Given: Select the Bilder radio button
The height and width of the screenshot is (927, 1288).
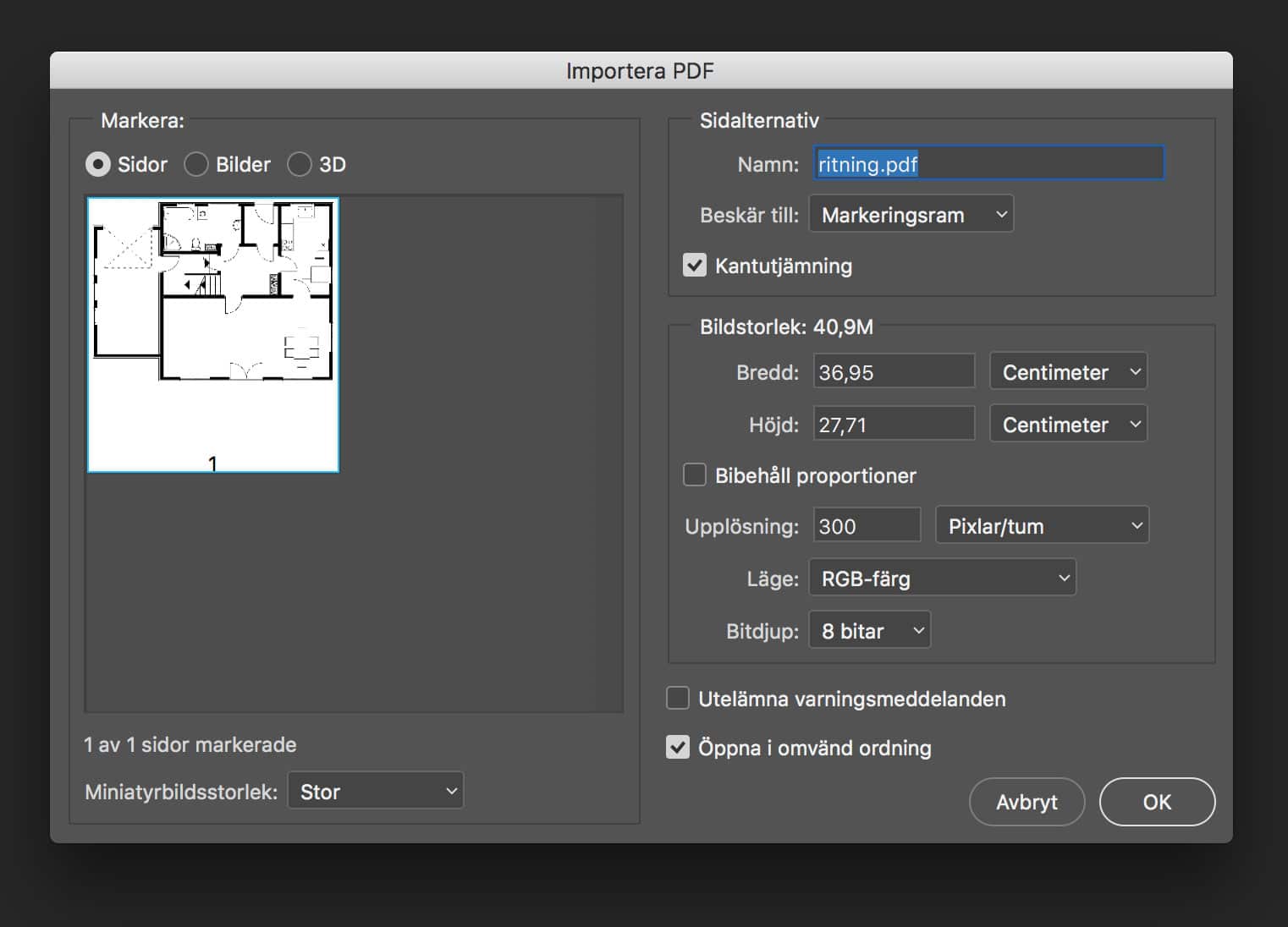Looking at the screenshot, I should pyautogui.click(x=196, y=164).
